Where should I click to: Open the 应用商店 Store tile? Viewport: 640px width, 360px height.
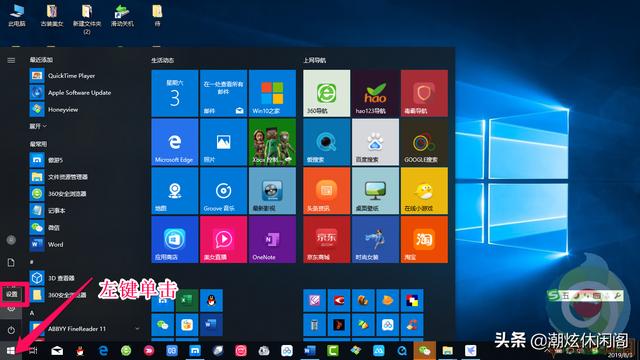[x=175, y=240]
